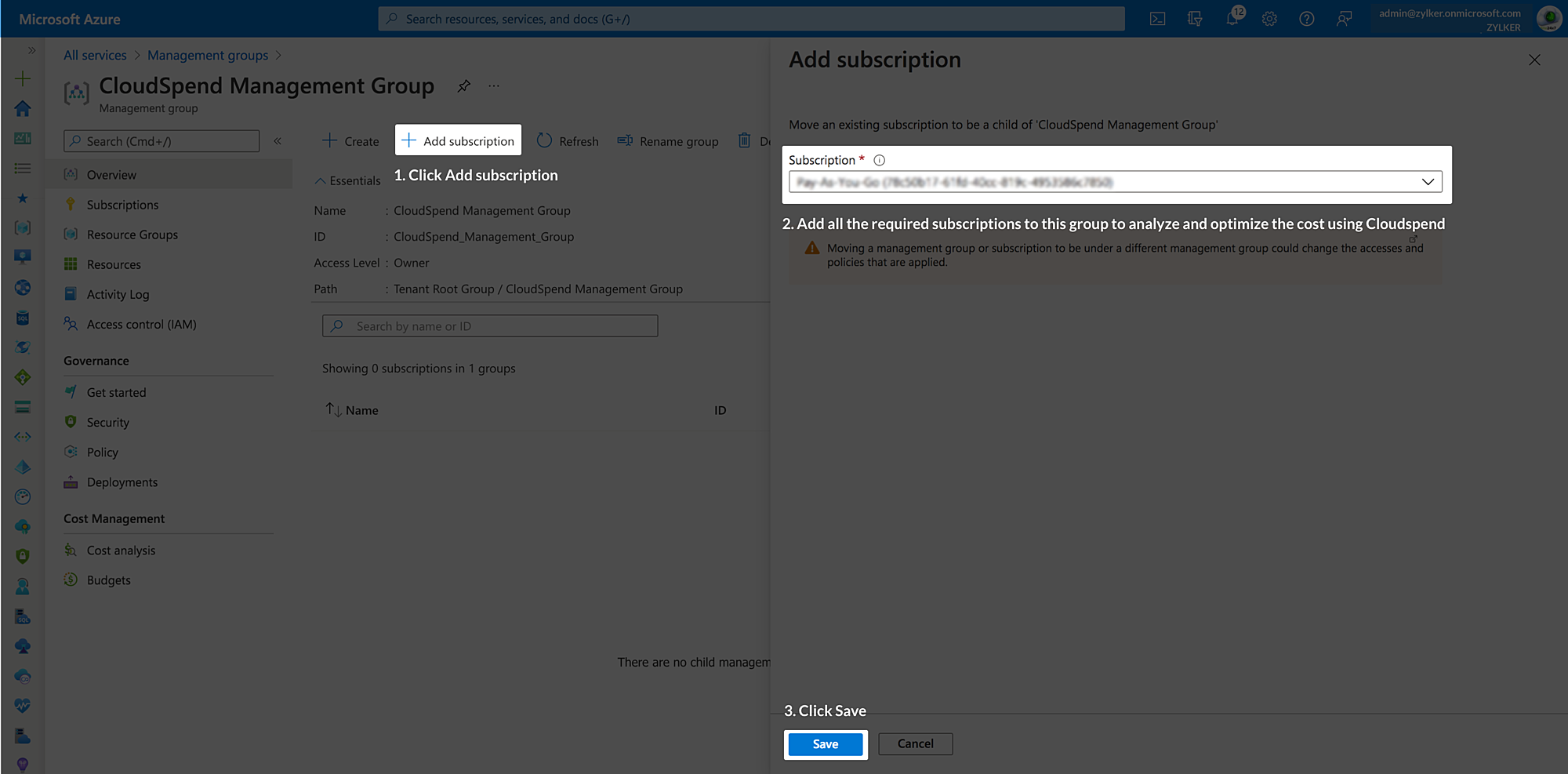
Task: Pin CloudSpend Management Group to the dashboard
Action: coord(463,86)
